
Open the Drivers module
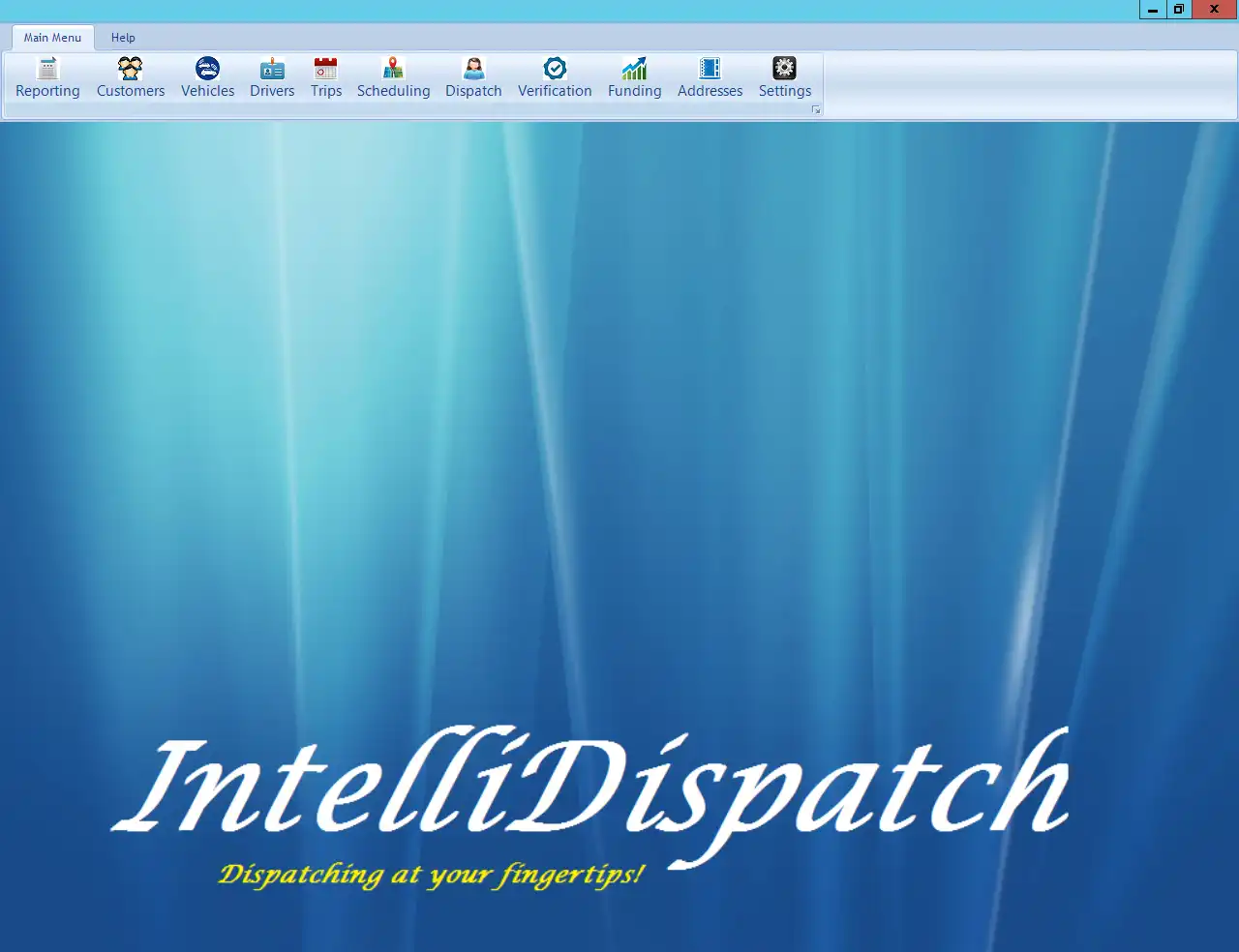point(272,78)
